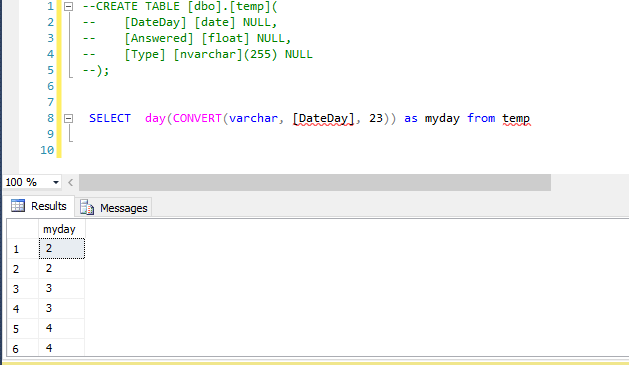Switch to the Results tab
The image size is (629, 365).
click(x=39, y=206)
